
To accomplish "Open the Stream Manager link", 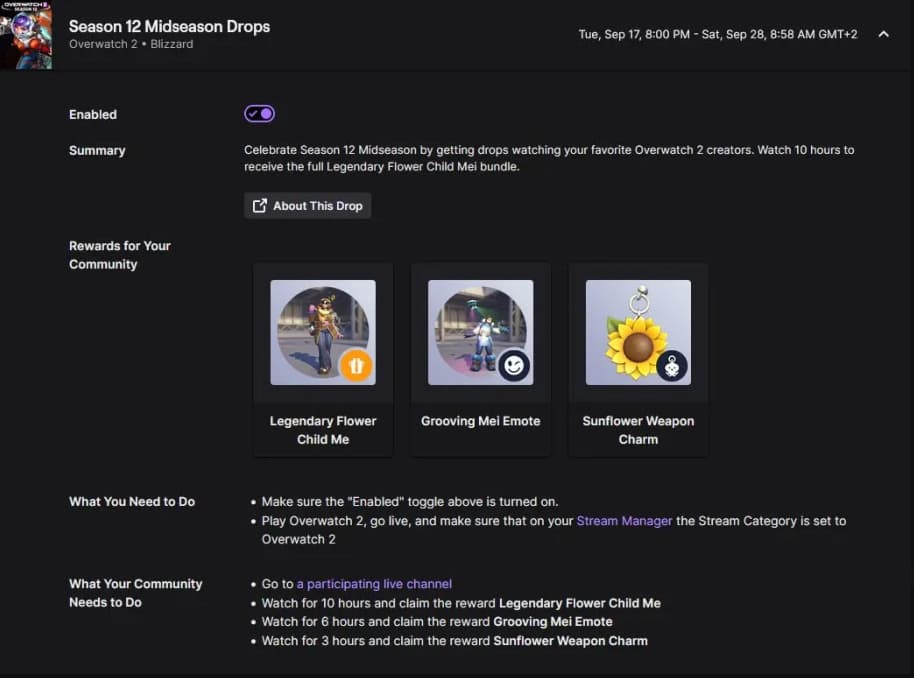I will coord(624,520).
